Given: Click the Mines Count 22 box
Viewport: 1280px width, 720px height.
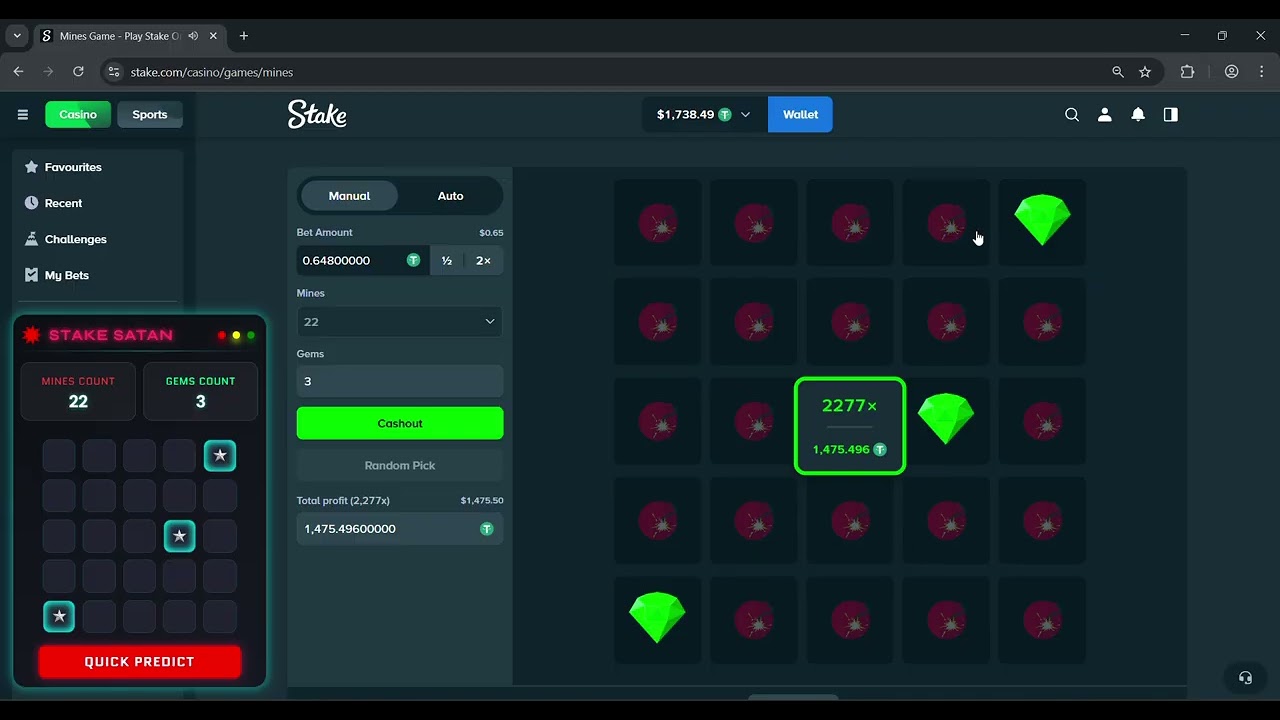Looking at the screenshot, I should click(x=78, y=391).
